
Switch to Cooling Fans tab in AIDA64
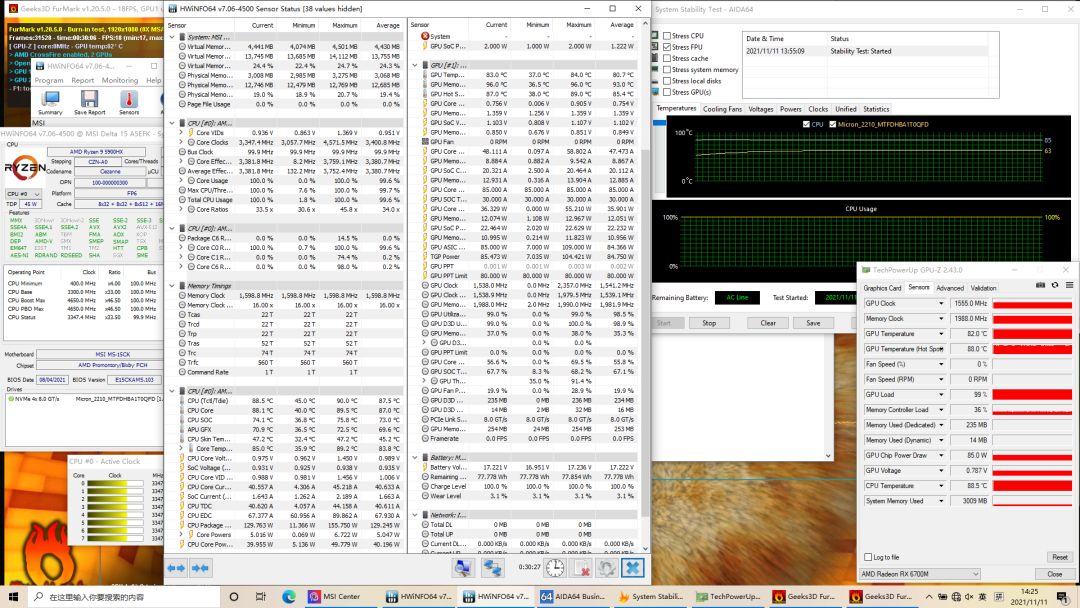723,109
